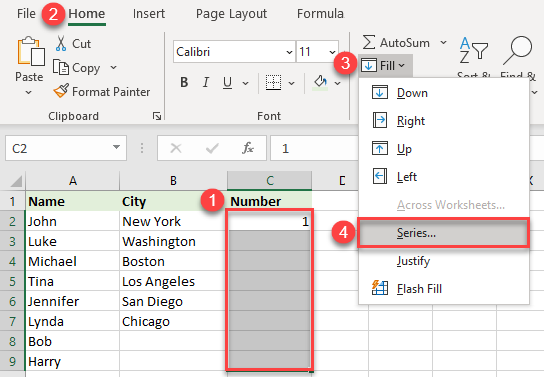
Task: Confirm entry with formula bar checkmark
Action: point(212,148)
